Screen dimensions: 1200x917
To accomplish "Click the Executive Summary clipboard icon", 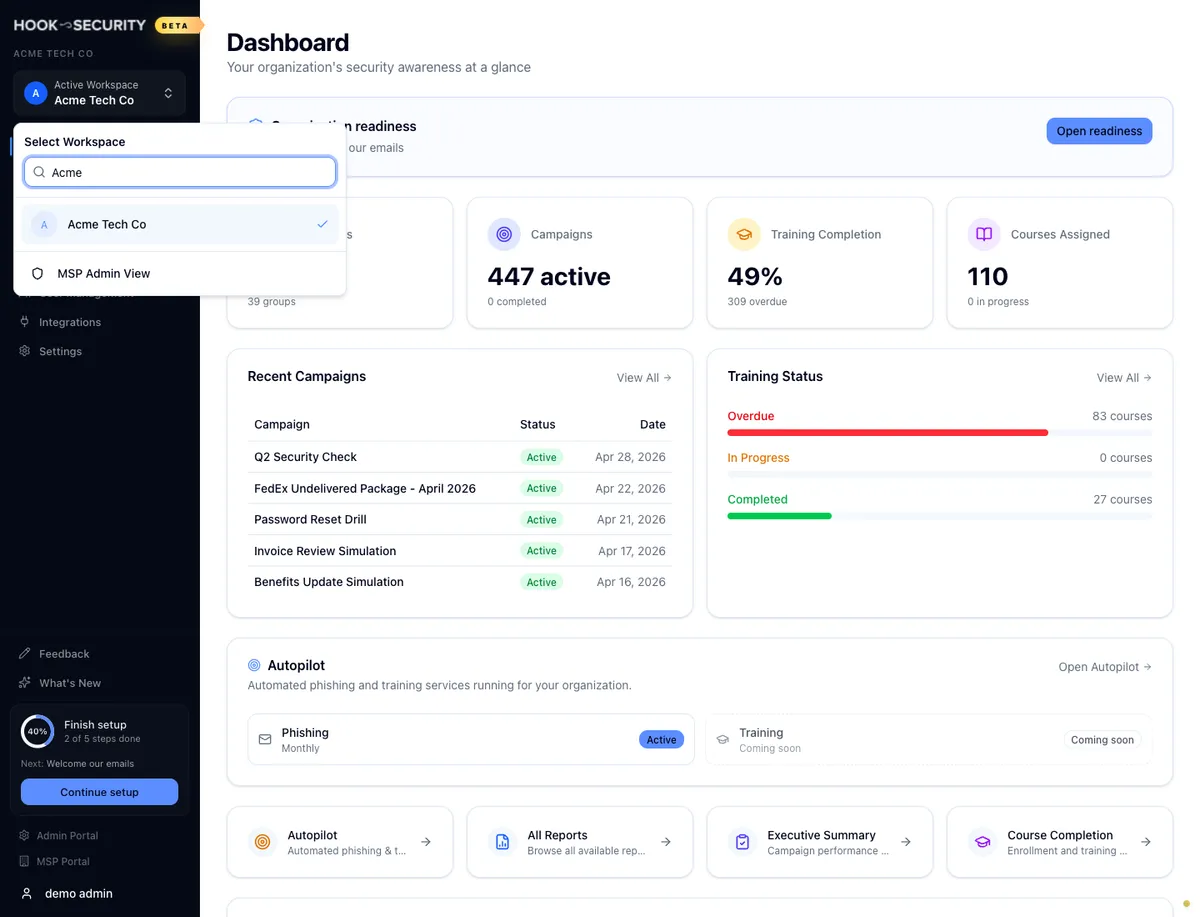I will click(743, 842).
